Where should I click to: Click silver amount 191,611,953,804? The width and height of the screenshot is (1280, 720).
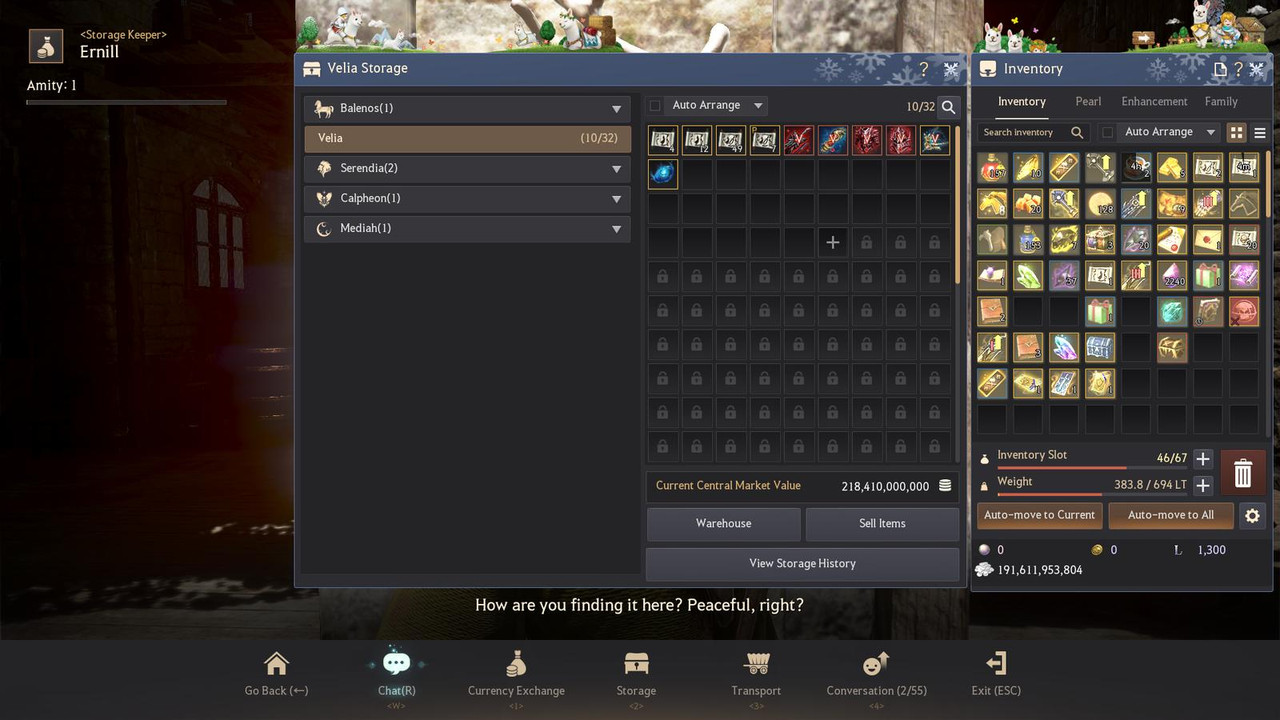(x=1040, y=570)
